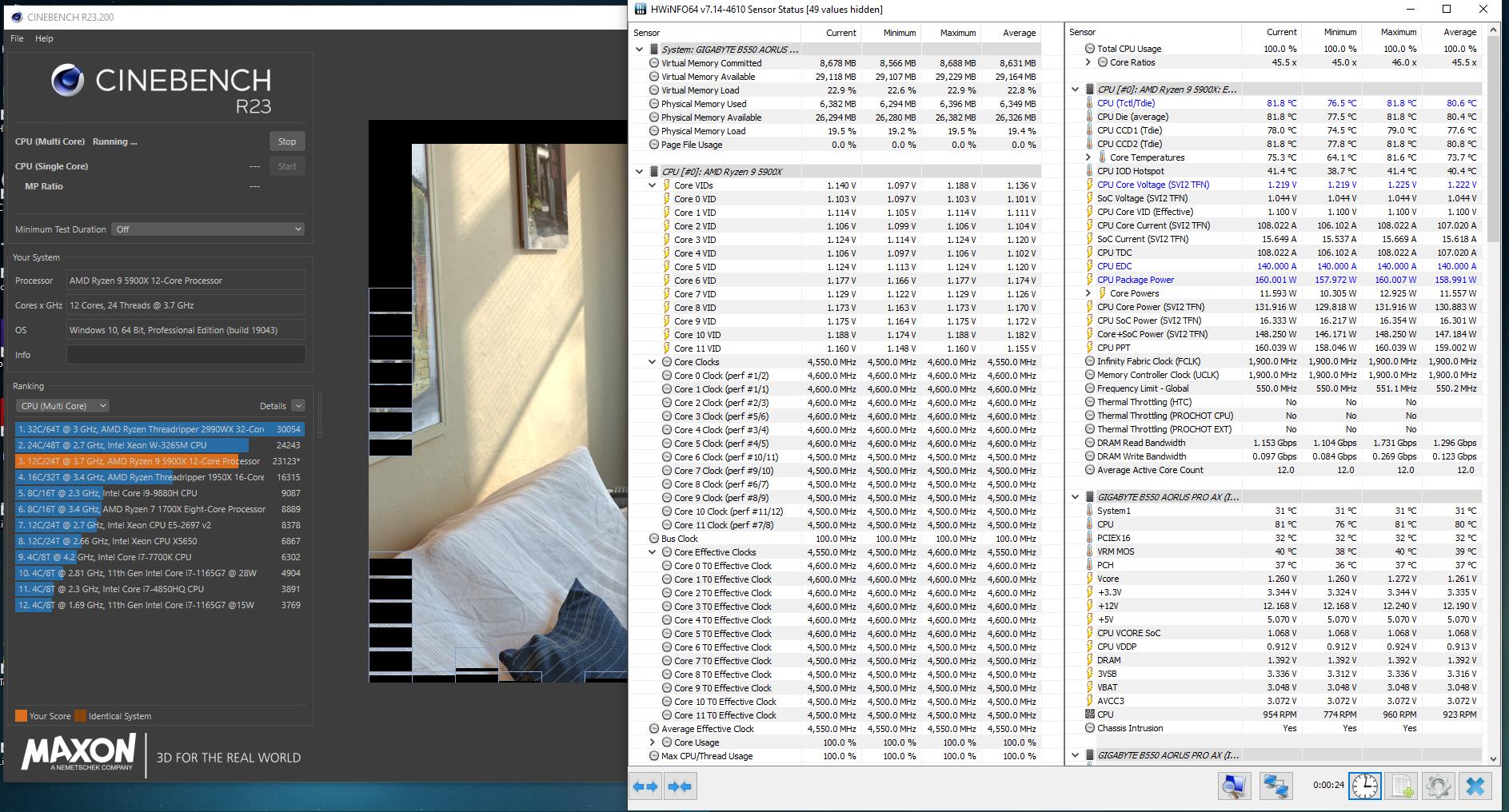Viewport: 1509px width, 812px height.
Task: Click the icon beside Total CPU Usage
Action: point(1089,49)
